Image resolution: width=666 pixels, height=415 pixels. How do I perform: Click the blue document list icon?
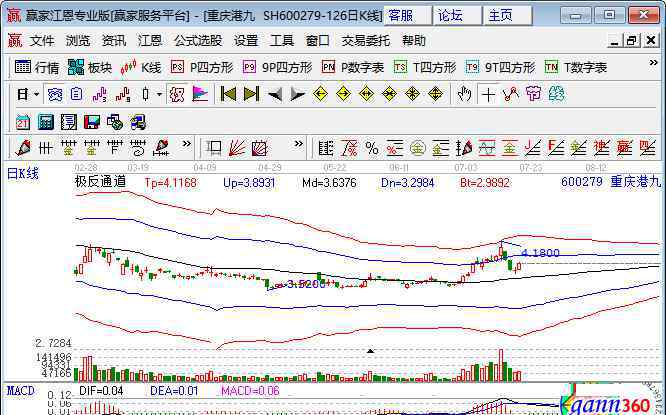tap(76, 94)
